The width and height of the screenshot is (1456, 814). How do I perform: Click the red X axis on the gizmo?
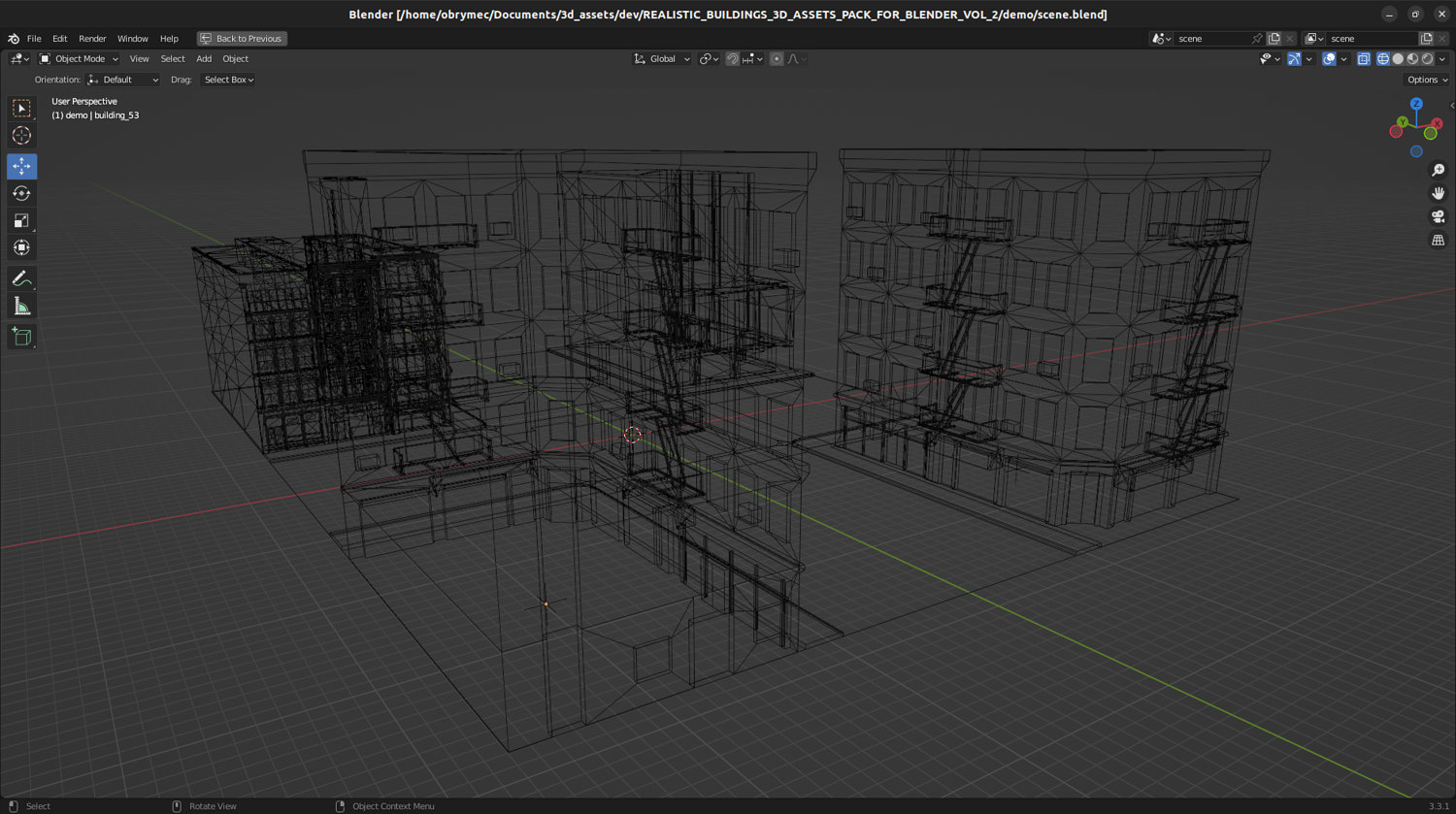pyautogui.click(x=1437, y=124)
